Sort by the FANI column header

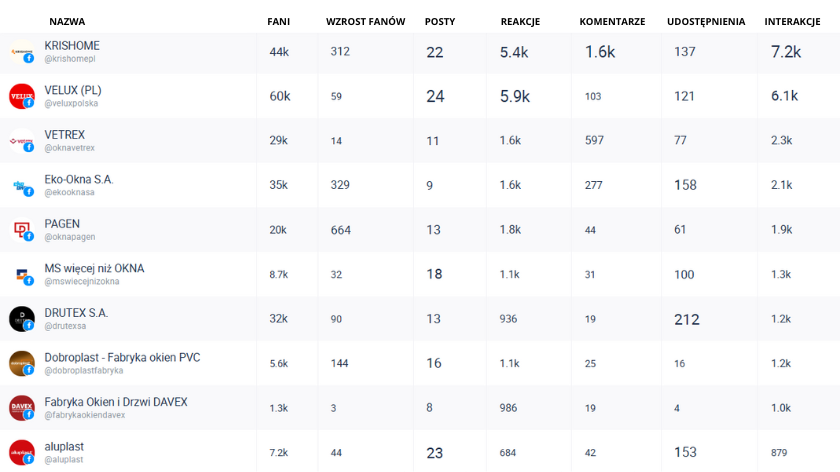pyautogui.click(x=279, y=21)
